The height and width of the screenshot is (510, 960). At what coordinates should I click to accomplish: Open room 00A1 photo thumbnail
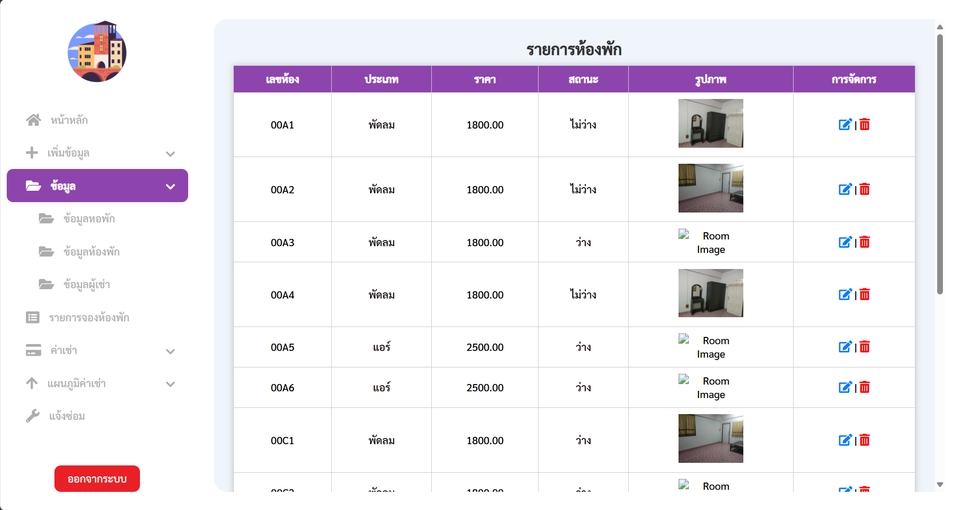[711, 124]
